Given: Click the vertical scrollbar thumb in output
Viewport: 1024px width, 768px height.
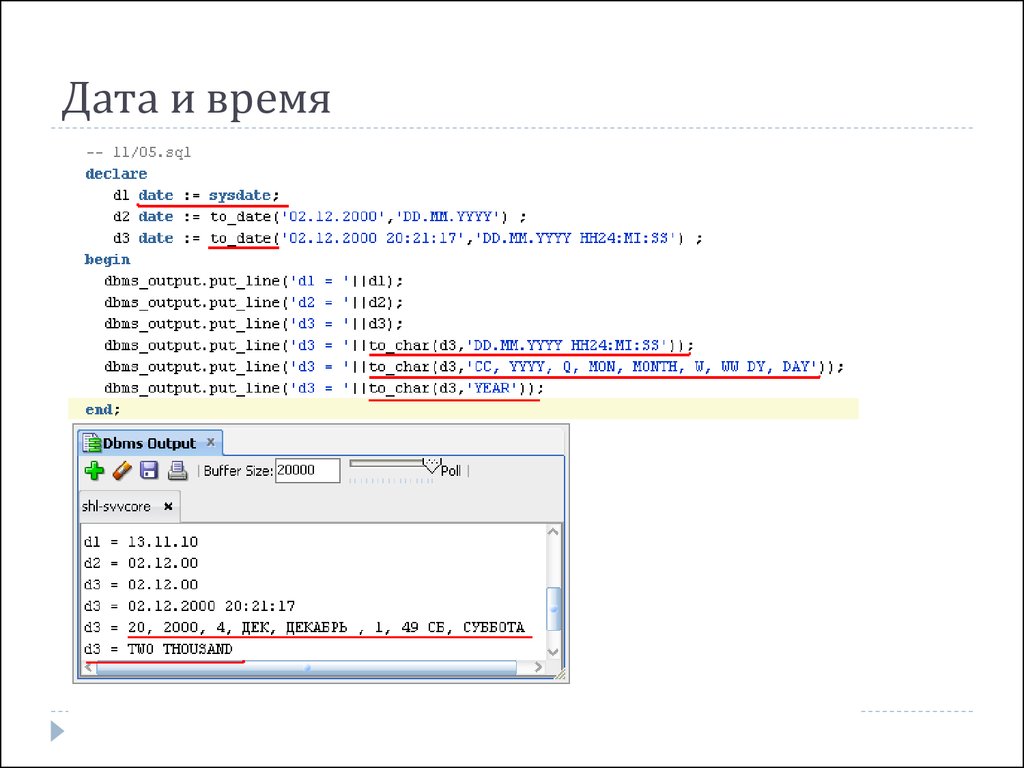Looking at the screenshot, I should [x=553, y=609].
